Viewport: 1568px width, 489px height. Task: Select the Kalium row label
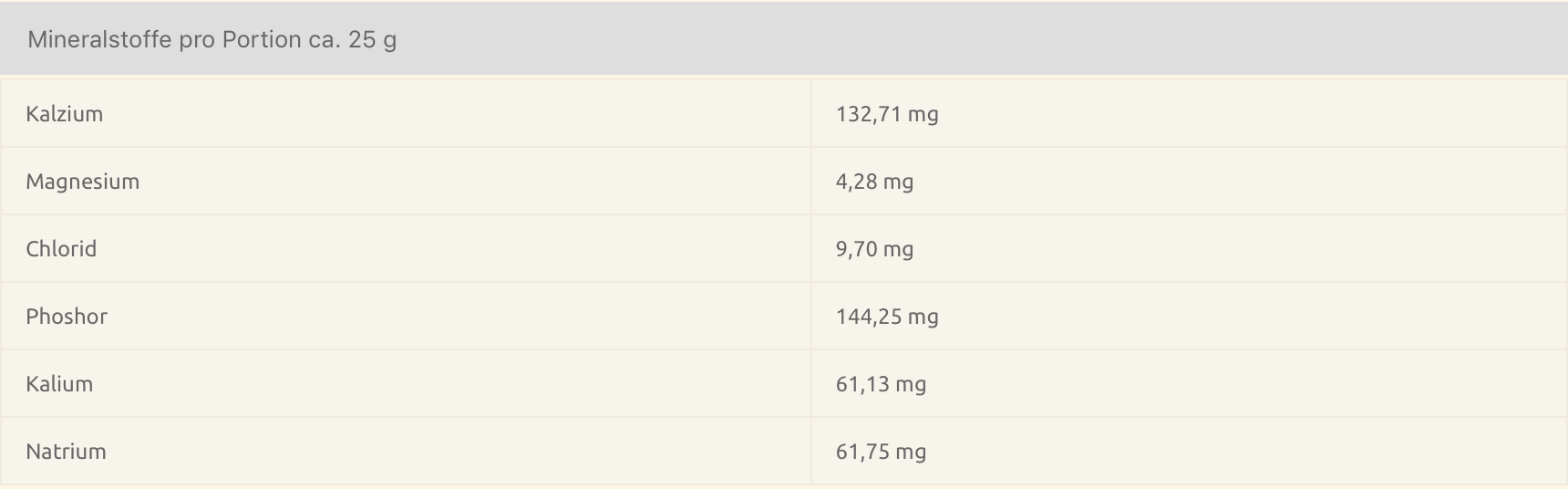click(x=59, y=384)
